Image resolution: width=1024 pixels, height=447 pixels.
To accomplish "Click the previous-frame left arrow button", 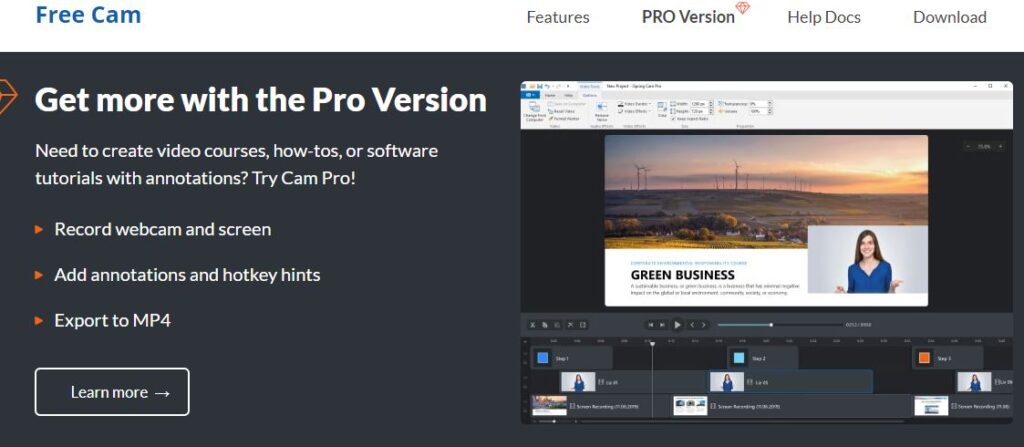I will [x=692, y=325].
